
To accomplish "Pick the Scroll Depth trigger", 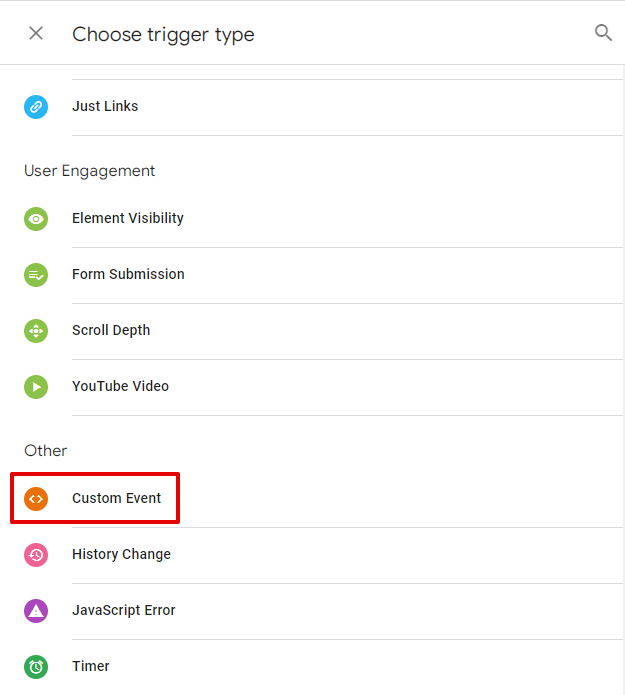I will tap(111, 330).
